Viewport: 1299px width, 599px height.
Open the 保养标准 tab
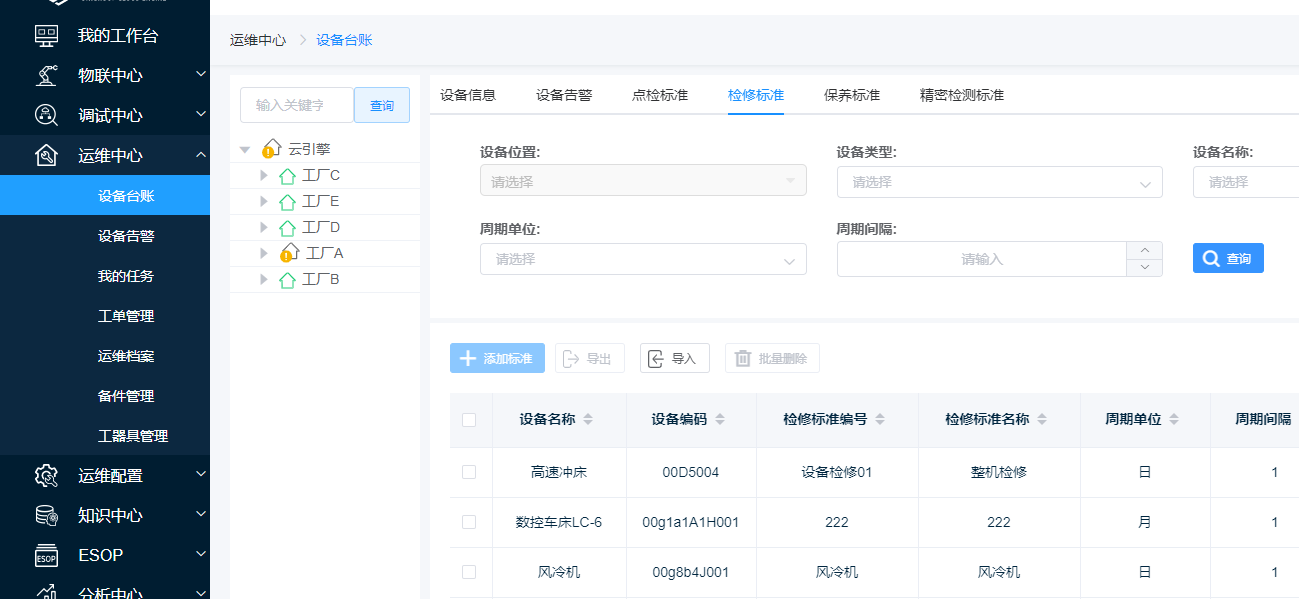852,96
